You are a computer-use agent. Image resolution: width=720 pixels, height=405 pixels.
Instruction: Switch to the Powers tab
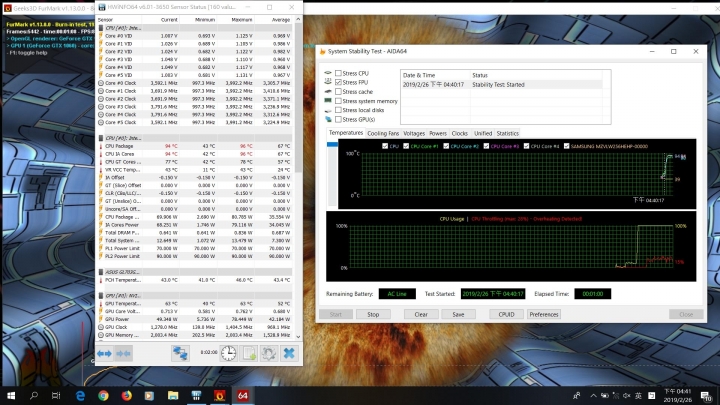point(438,133)
